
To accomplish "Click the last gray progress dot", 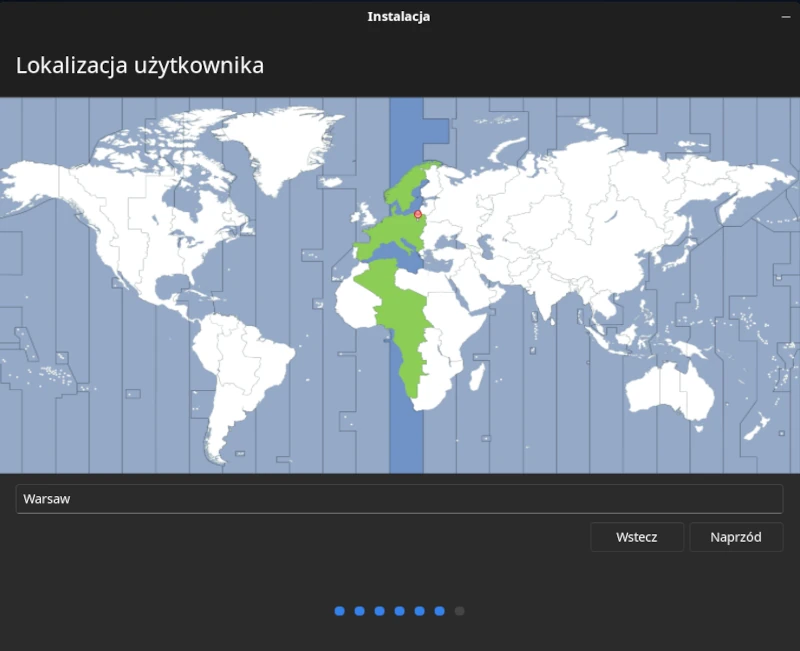I will coord(459,611).
